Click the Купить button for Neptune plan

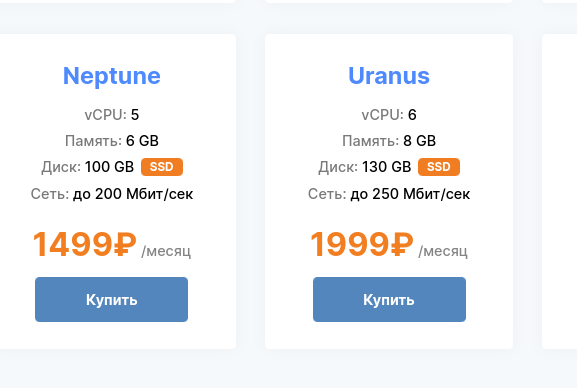111,299
